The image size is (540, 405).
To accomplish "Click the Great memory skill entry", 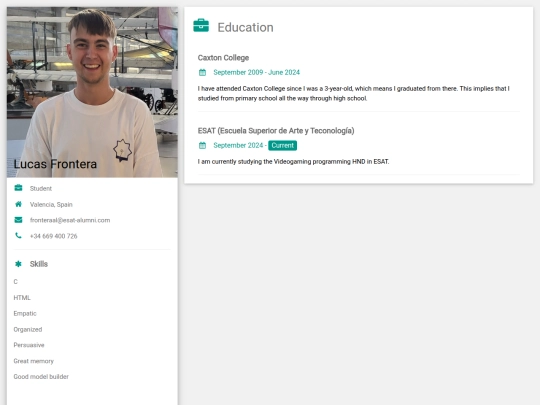I will [34, 361].
